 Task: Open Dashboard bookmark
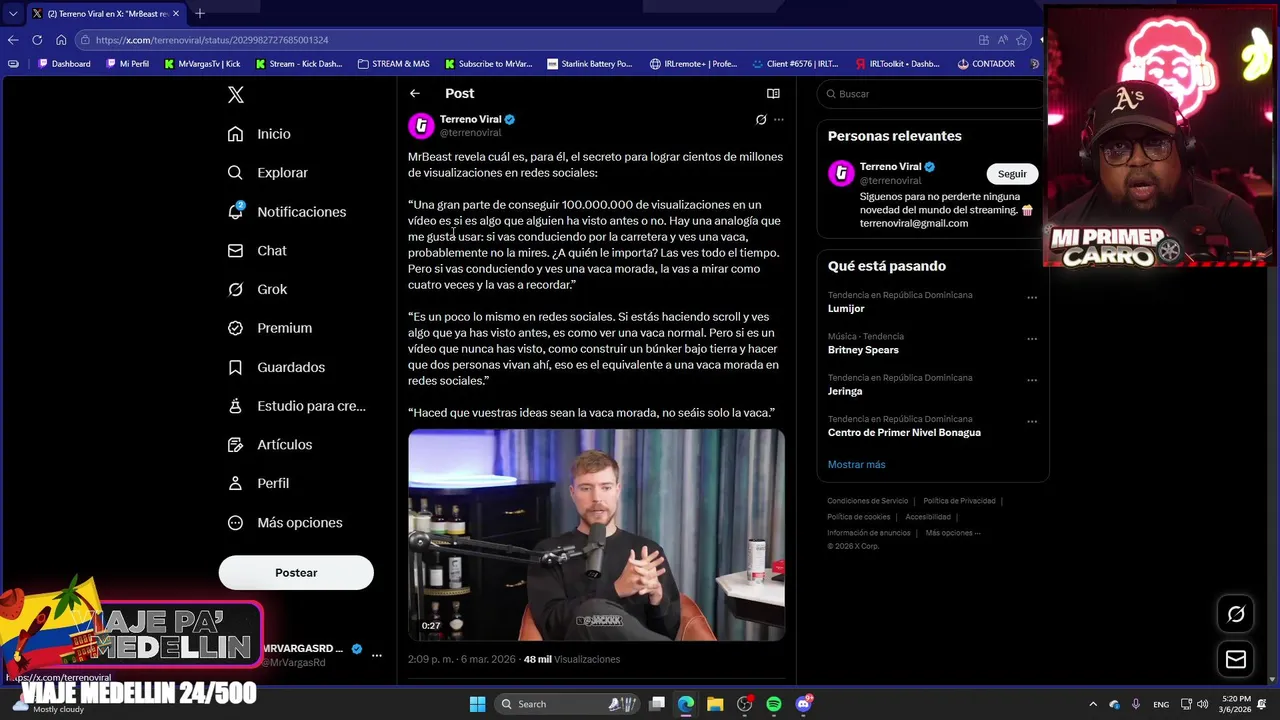coord(63,64)
